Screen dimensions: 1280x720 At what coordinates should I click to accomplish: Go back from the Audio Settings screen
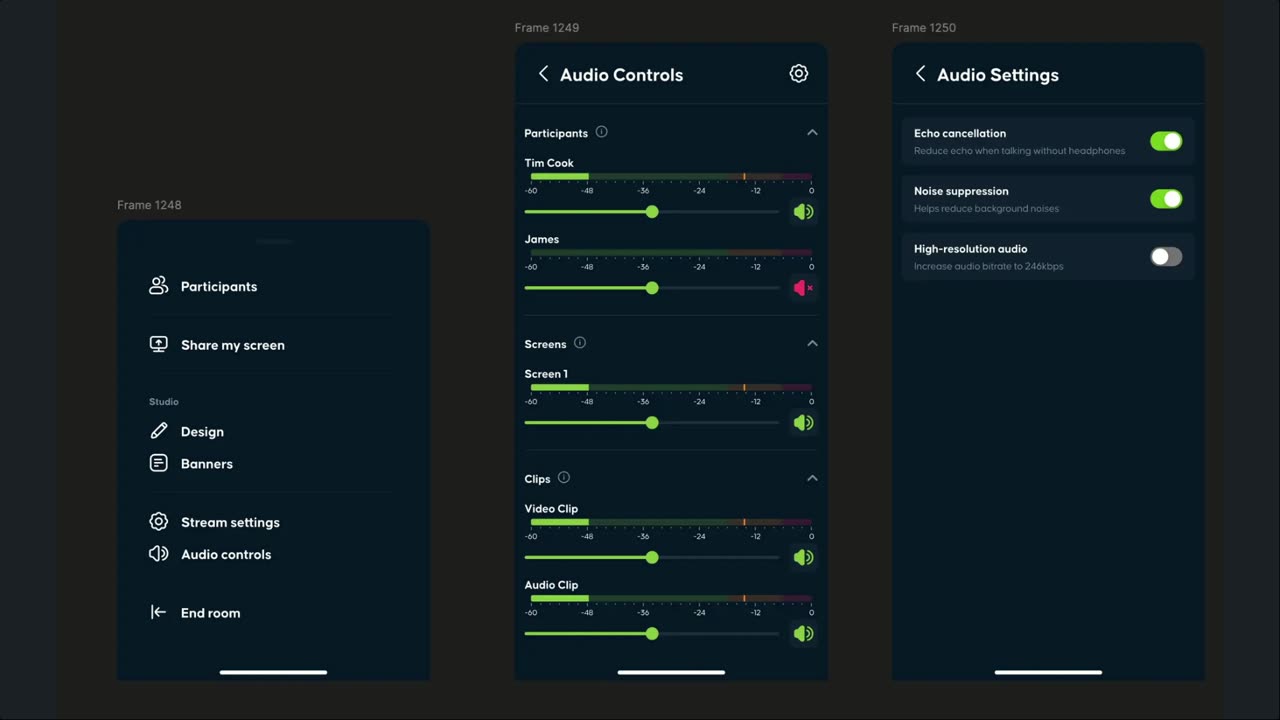(920, 74)
